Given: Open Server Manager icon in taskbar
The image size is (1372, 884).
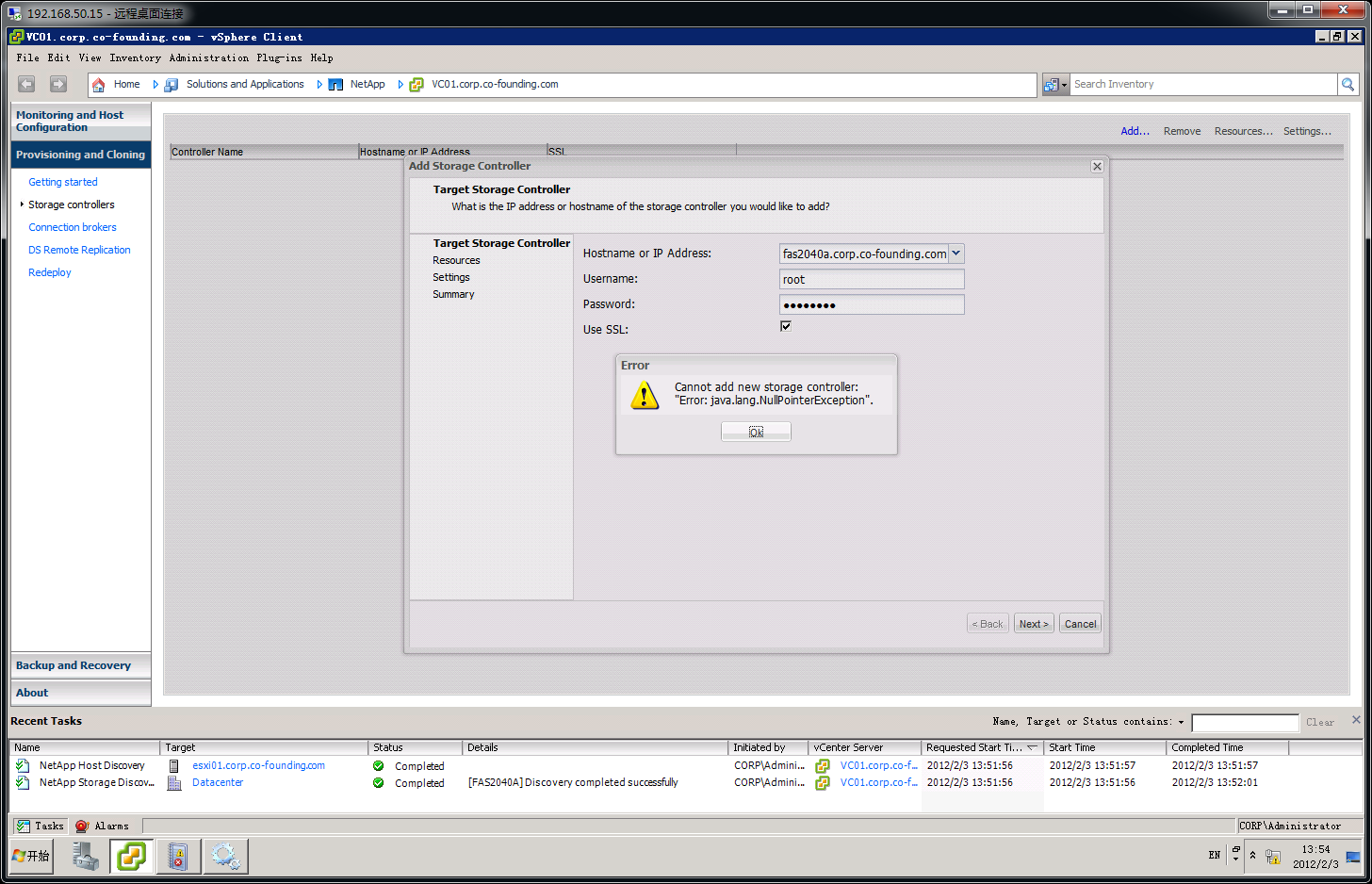Looking at the screenshot, I should [86, 857].
